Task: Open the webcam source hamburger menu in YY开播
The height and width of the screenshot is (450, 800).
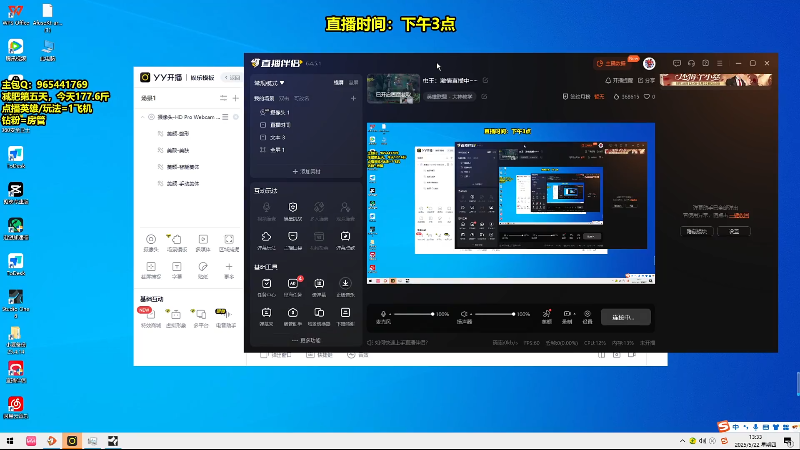Action: pyautogui.click(x=225, y=117)
